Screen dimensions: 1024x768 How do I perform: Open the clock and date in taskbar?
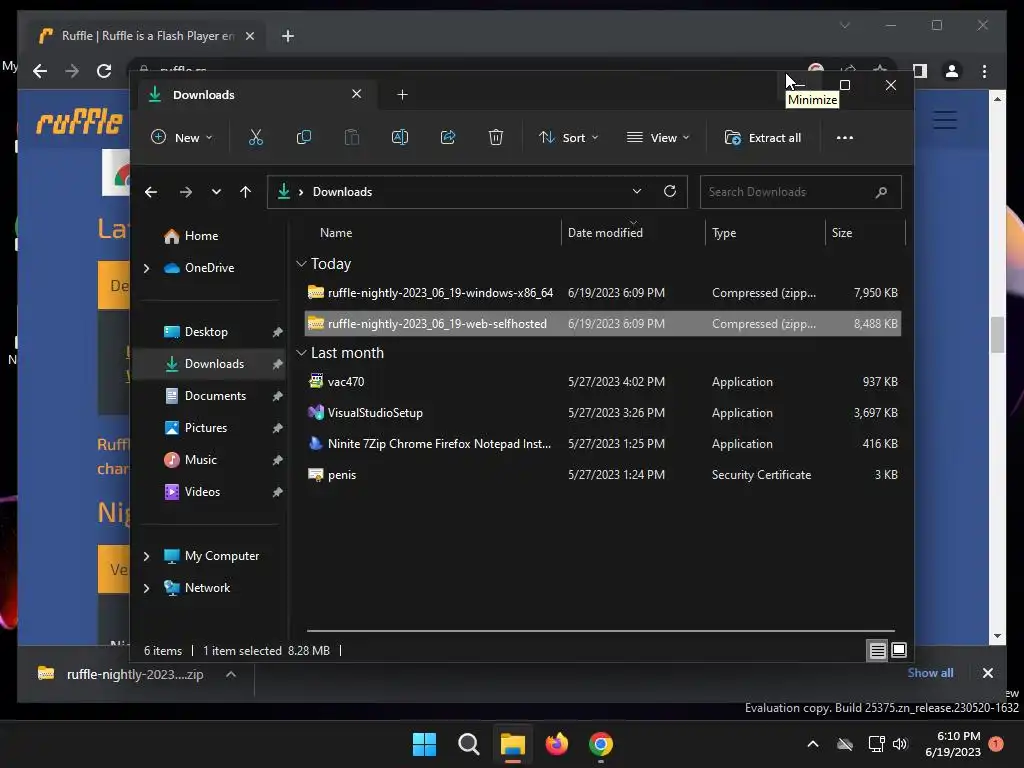(953, 744)
